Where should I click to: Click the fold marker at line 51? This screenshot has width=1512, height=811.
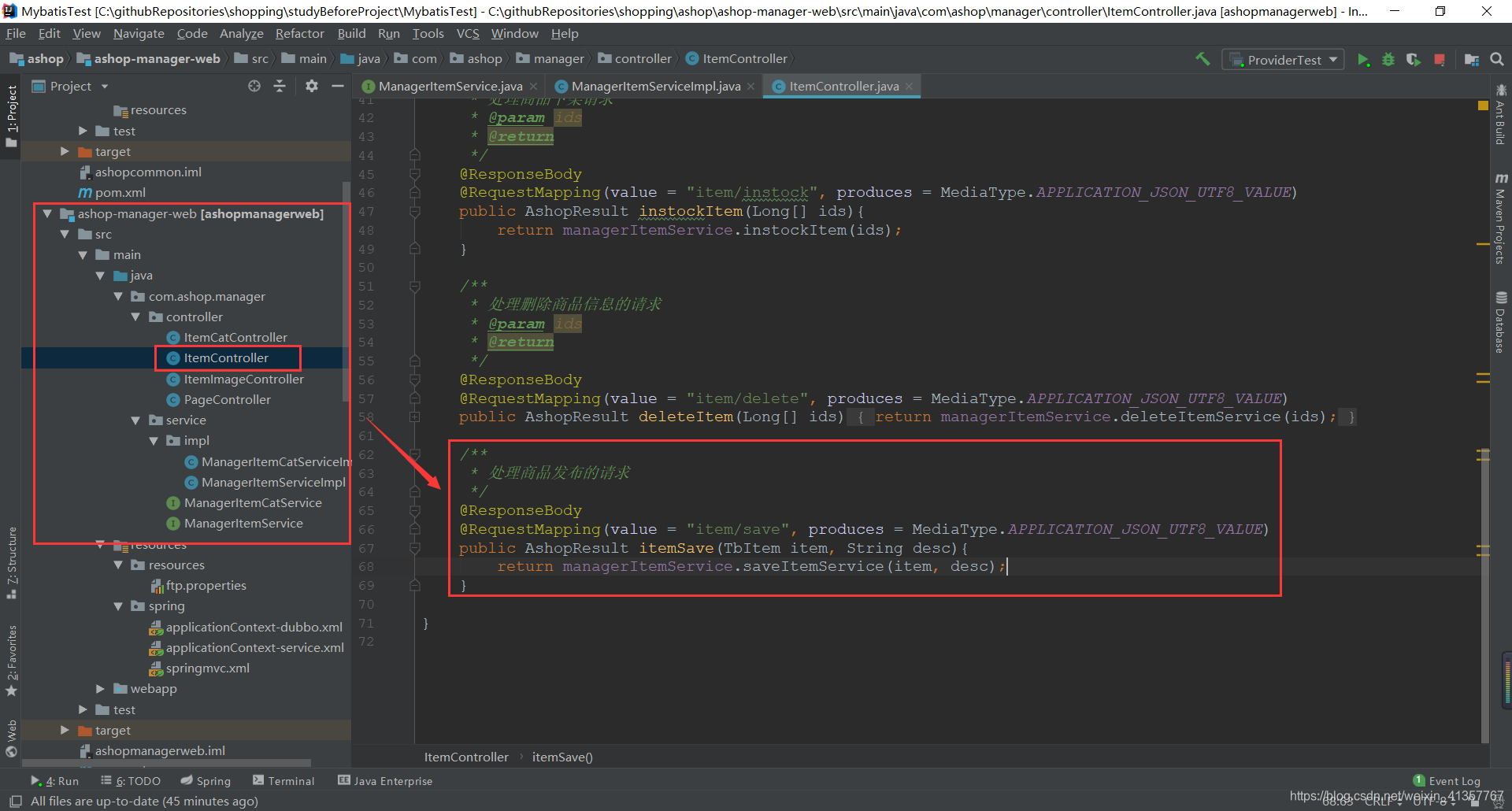point(415,286)
